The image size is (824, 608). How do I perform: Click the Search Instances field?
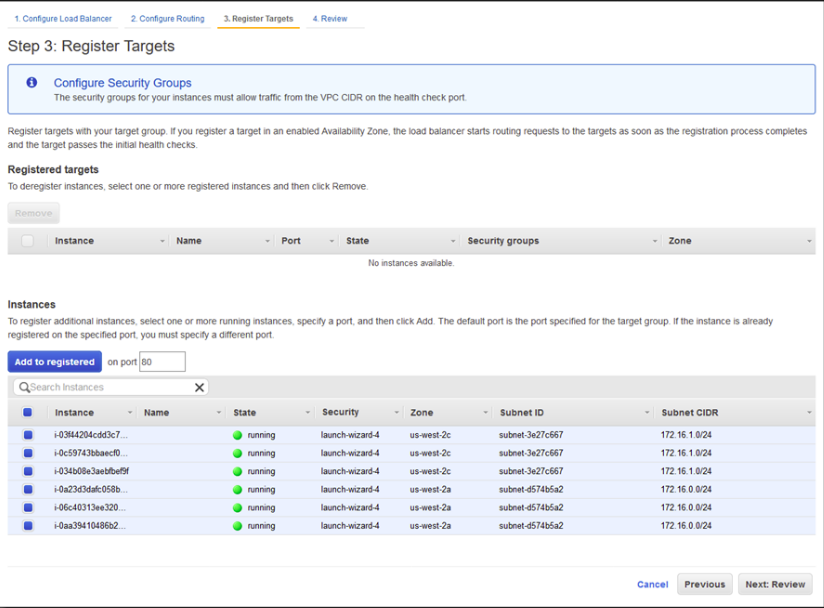[x=111, y=387]
